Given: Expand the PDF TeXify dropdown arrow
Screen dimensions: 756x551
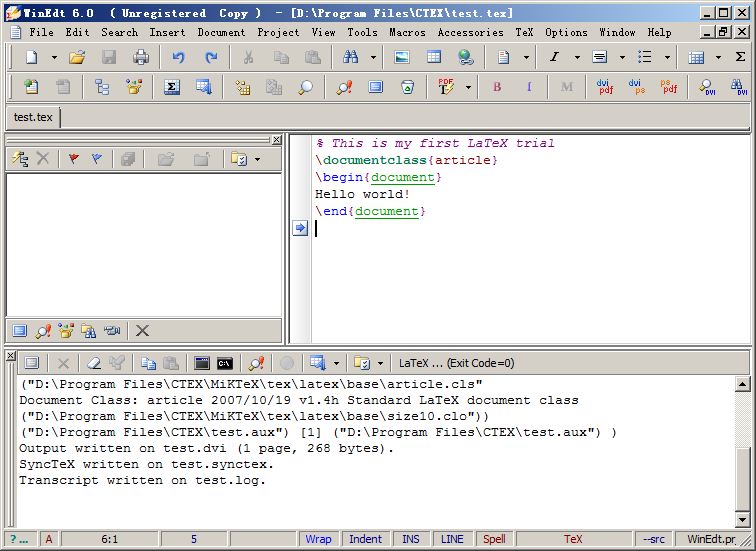Looking at the screenshot, I should [468, 87].
